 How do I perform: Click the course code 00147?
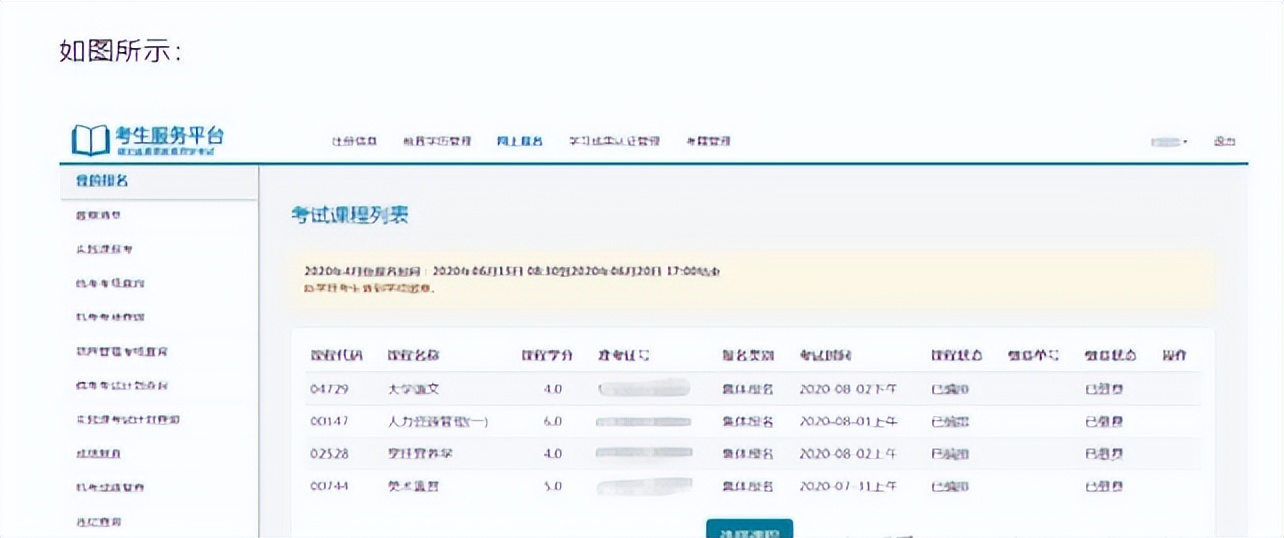click(329, 421)
